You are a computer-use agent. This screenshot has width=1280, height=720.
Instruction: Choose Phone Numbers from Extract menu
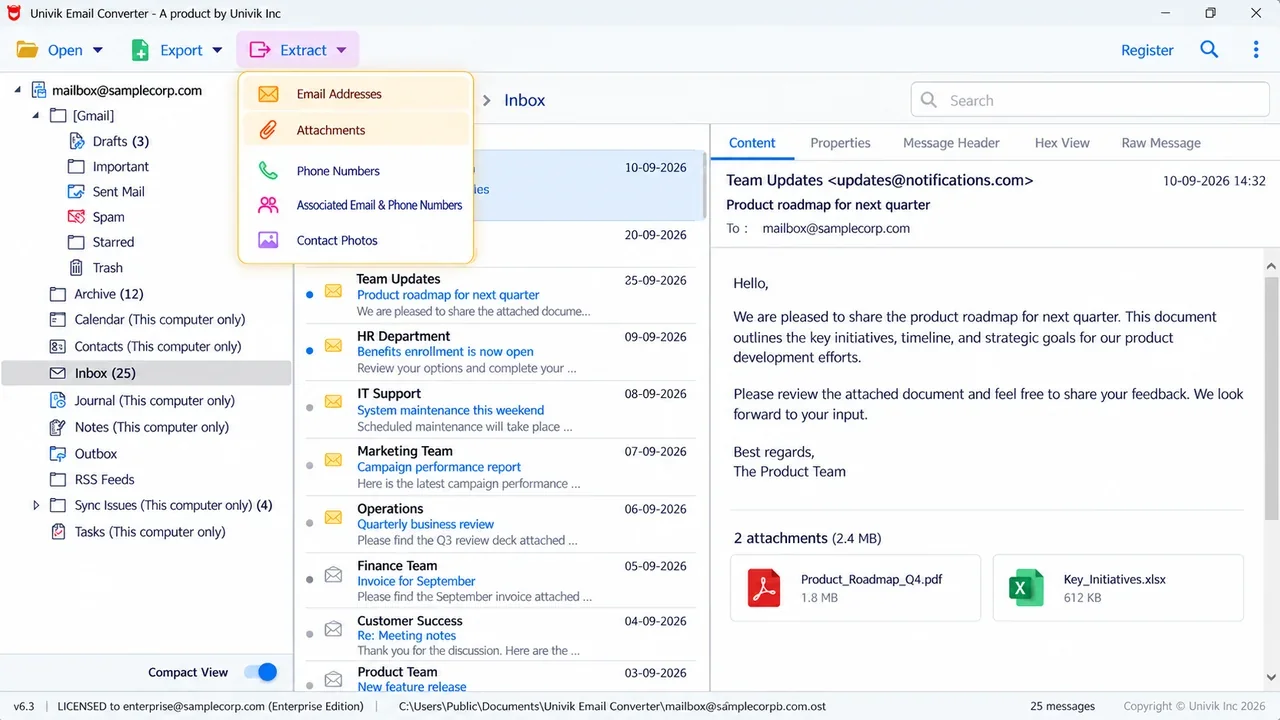(356, 171)
